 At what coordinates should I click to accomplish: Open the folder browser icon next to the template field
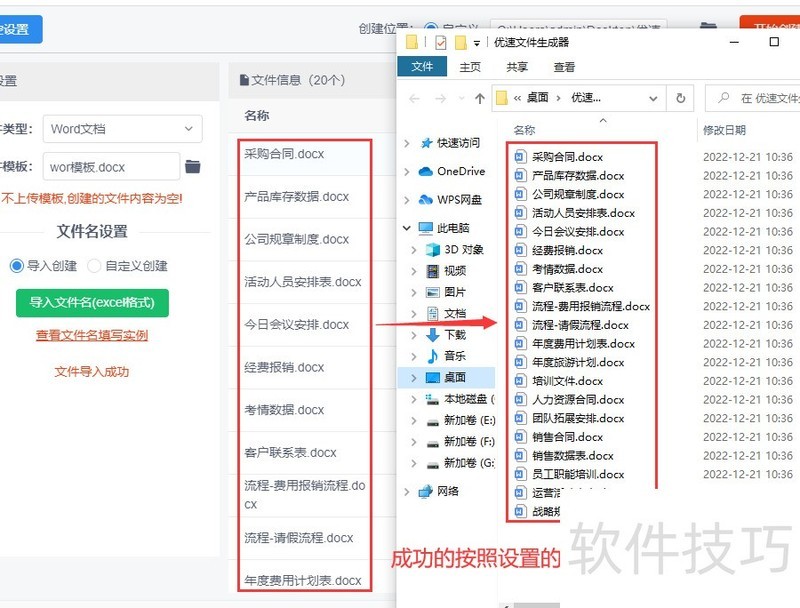click(x=191, y=166)
